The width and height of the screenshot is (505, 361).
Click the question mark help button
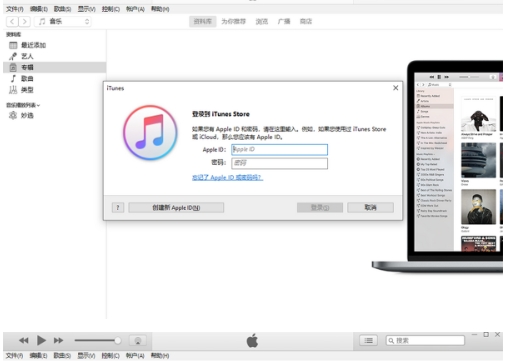[x=118, y=208]
